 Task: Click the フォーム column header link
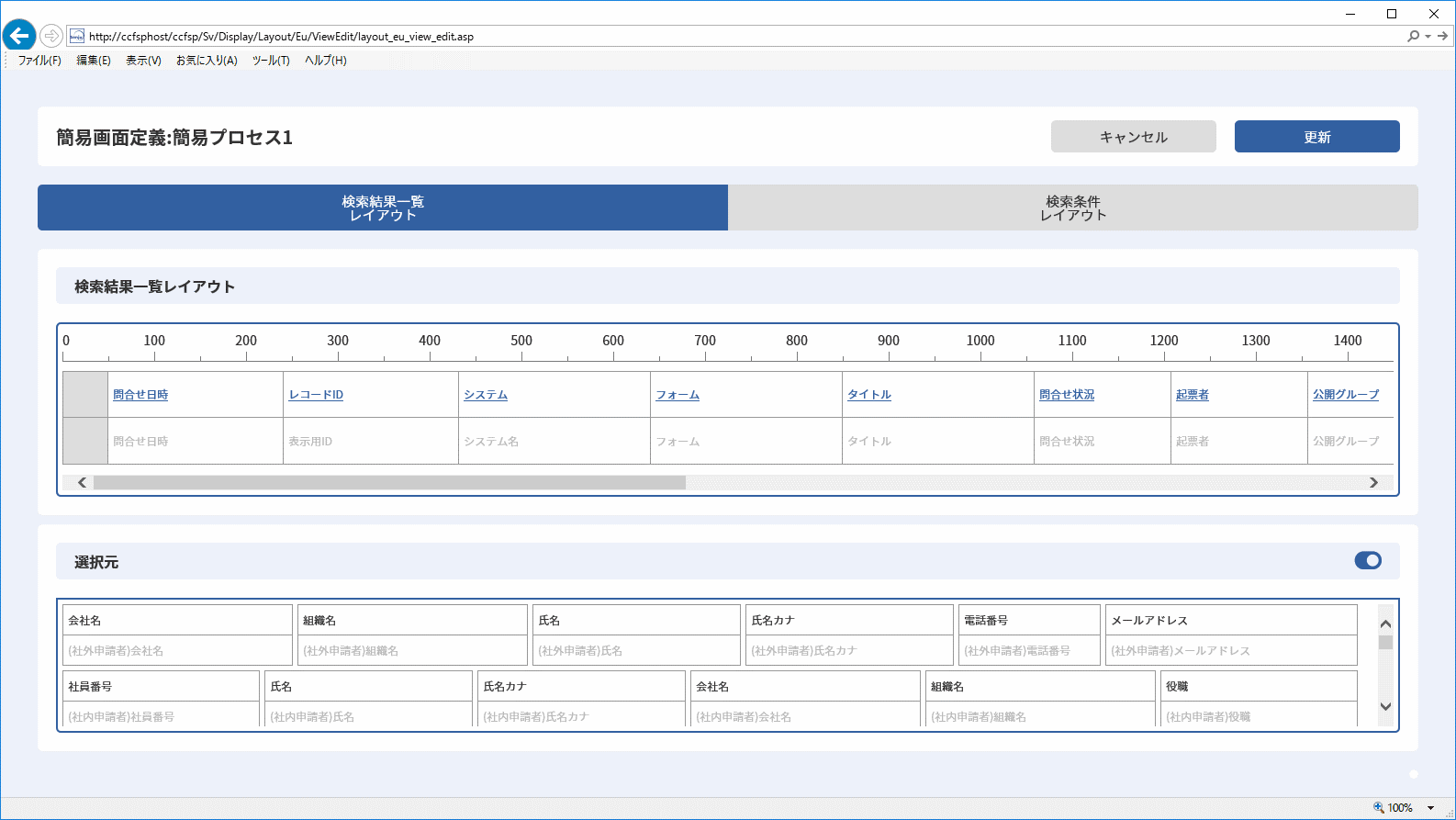678,395
